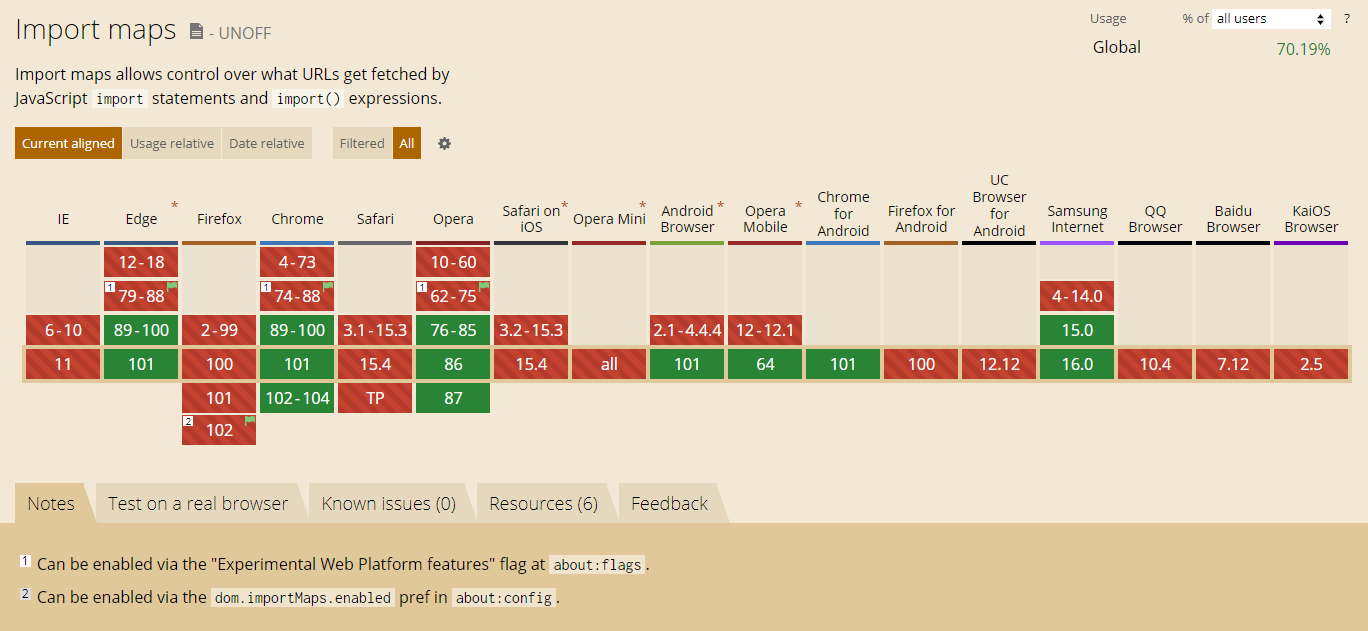This screenshot has height=631, width=1368.
Task: Toggle the All browsers option
Action: click(407, 143)
